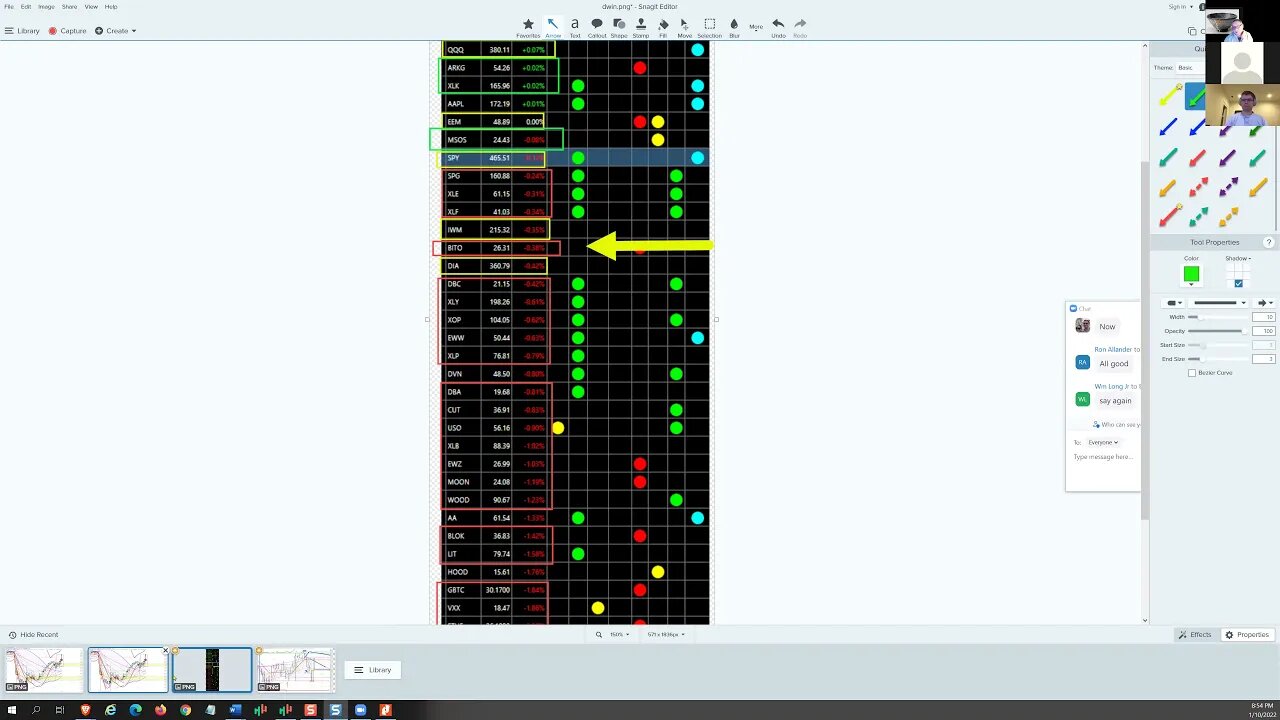This screenshot has height=720, width=1280.
Task: Launch Brave browser from taskbar
Action: pyautogui.click(x=85, y=710)
